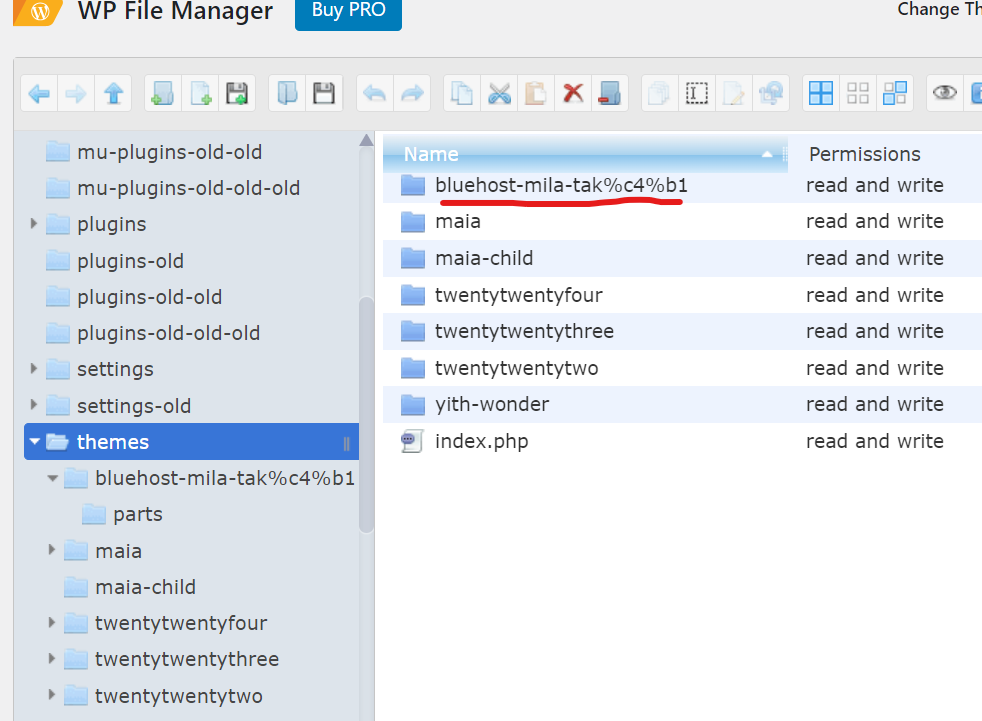982x721 pixels.
Task: Copy selected files with copy icon
Action: coord(462,93)
